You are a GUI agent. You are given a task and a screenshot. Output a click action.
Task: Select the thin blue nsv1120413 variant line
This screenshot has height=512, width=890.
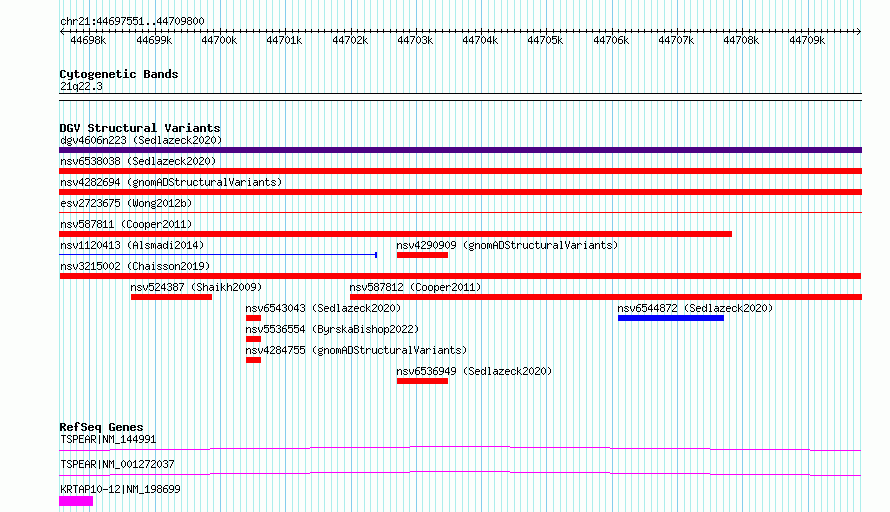218,255
